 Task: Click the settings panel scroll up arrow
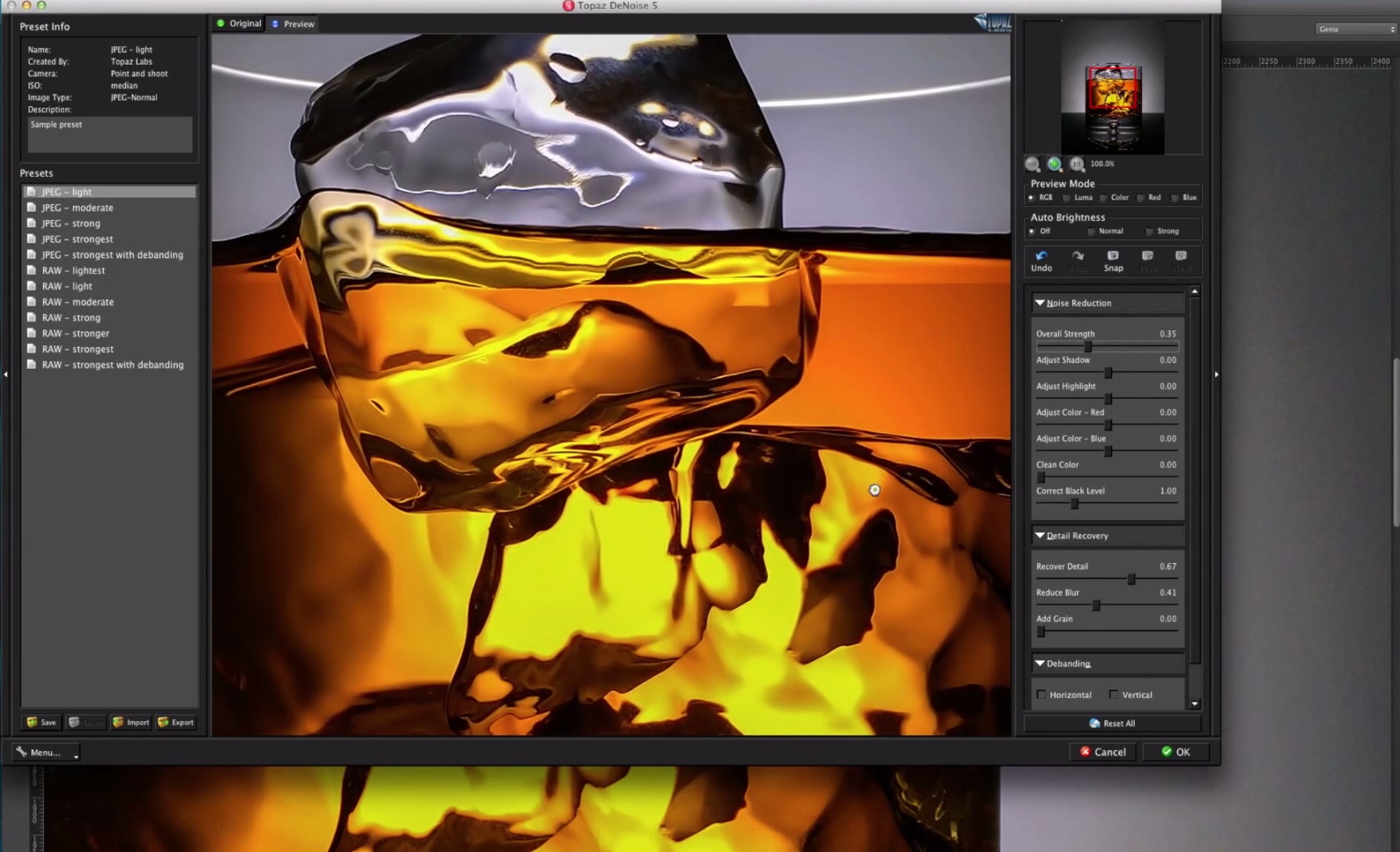coord(1194,291)
